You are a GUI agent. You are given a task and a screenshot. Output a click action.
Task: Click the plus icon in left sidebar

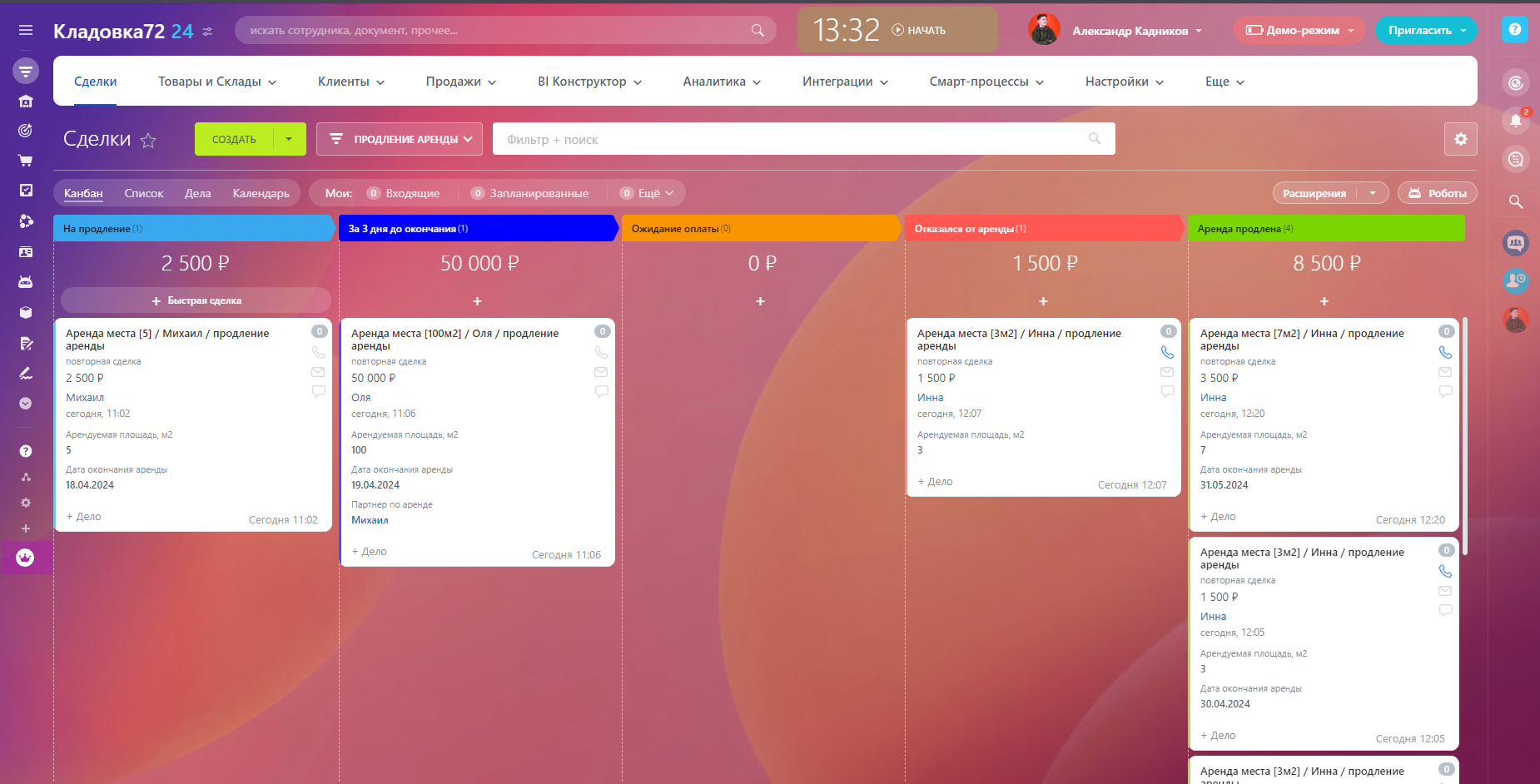pyautogui.click(x=26, y=528)
